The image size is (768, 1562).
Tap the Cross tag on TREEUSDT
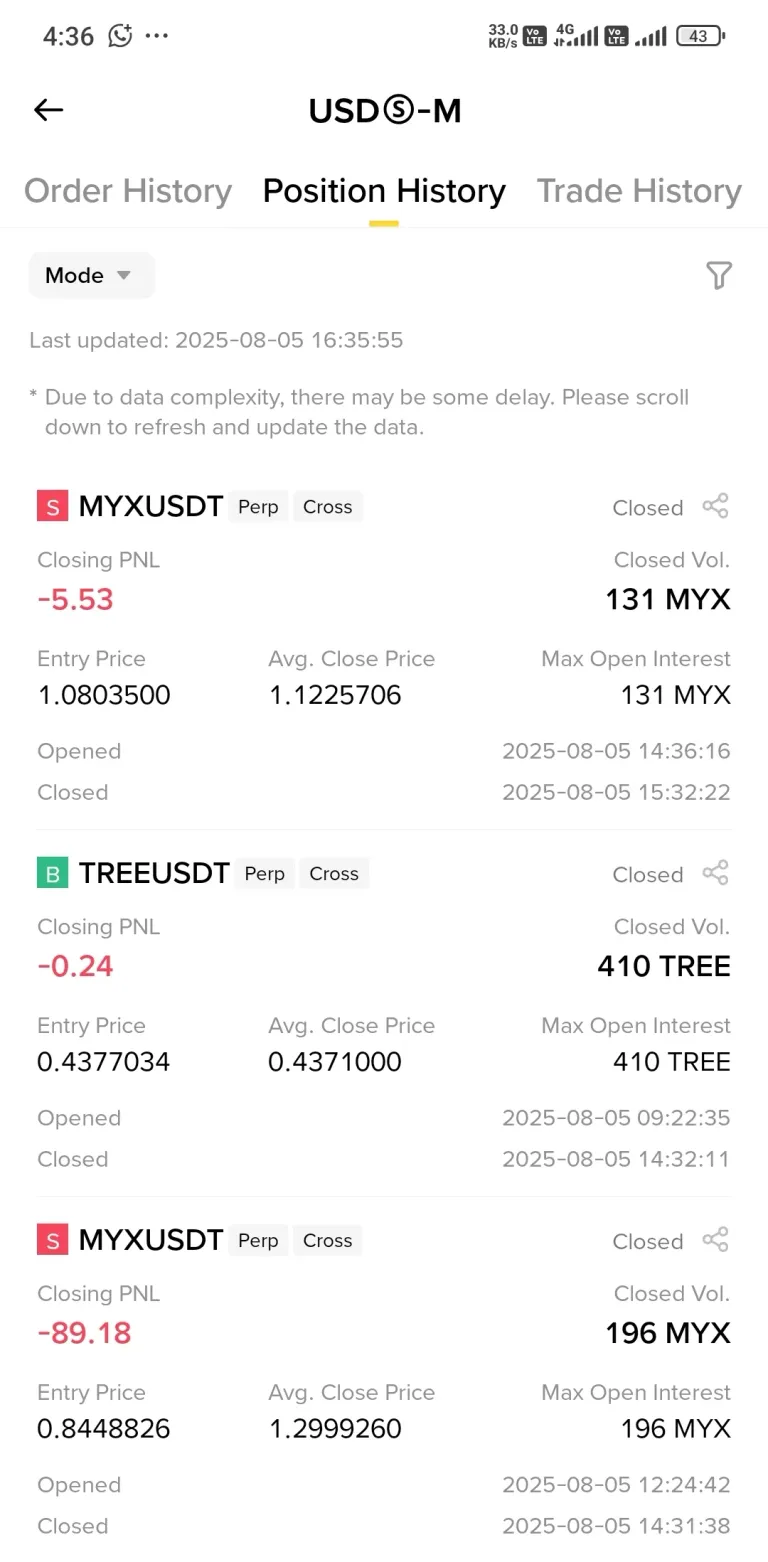click(x=334, y=873)
